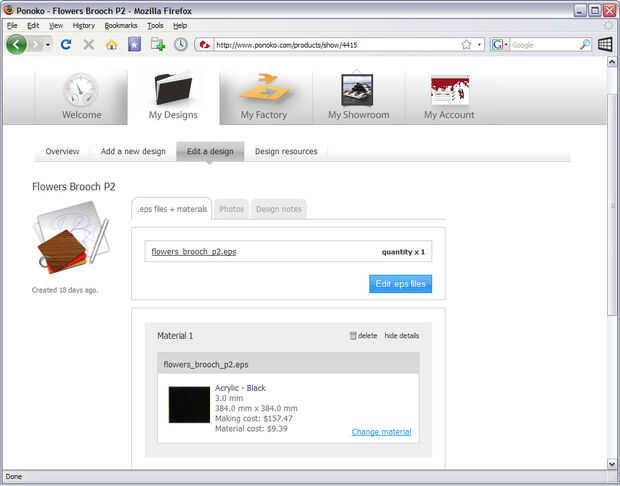Click the new tab page-plus icon
Viewport: 620px width, 486px height.
point(158,44)
